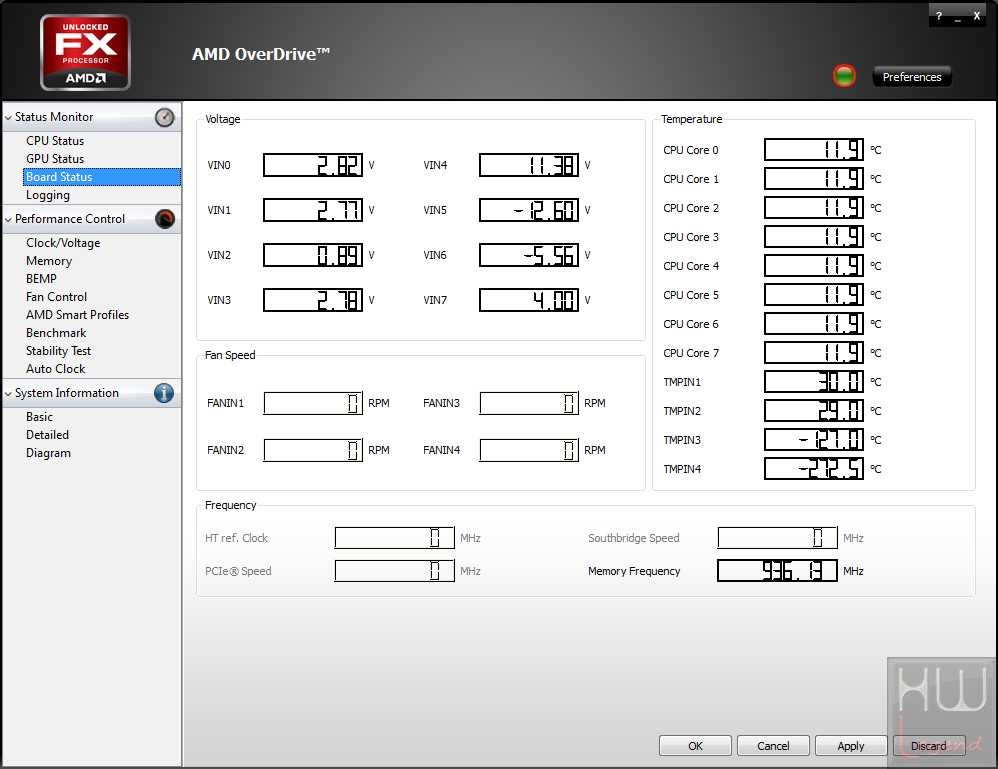
Task: Open the Benchmark page
Action: tap(56, 333)
